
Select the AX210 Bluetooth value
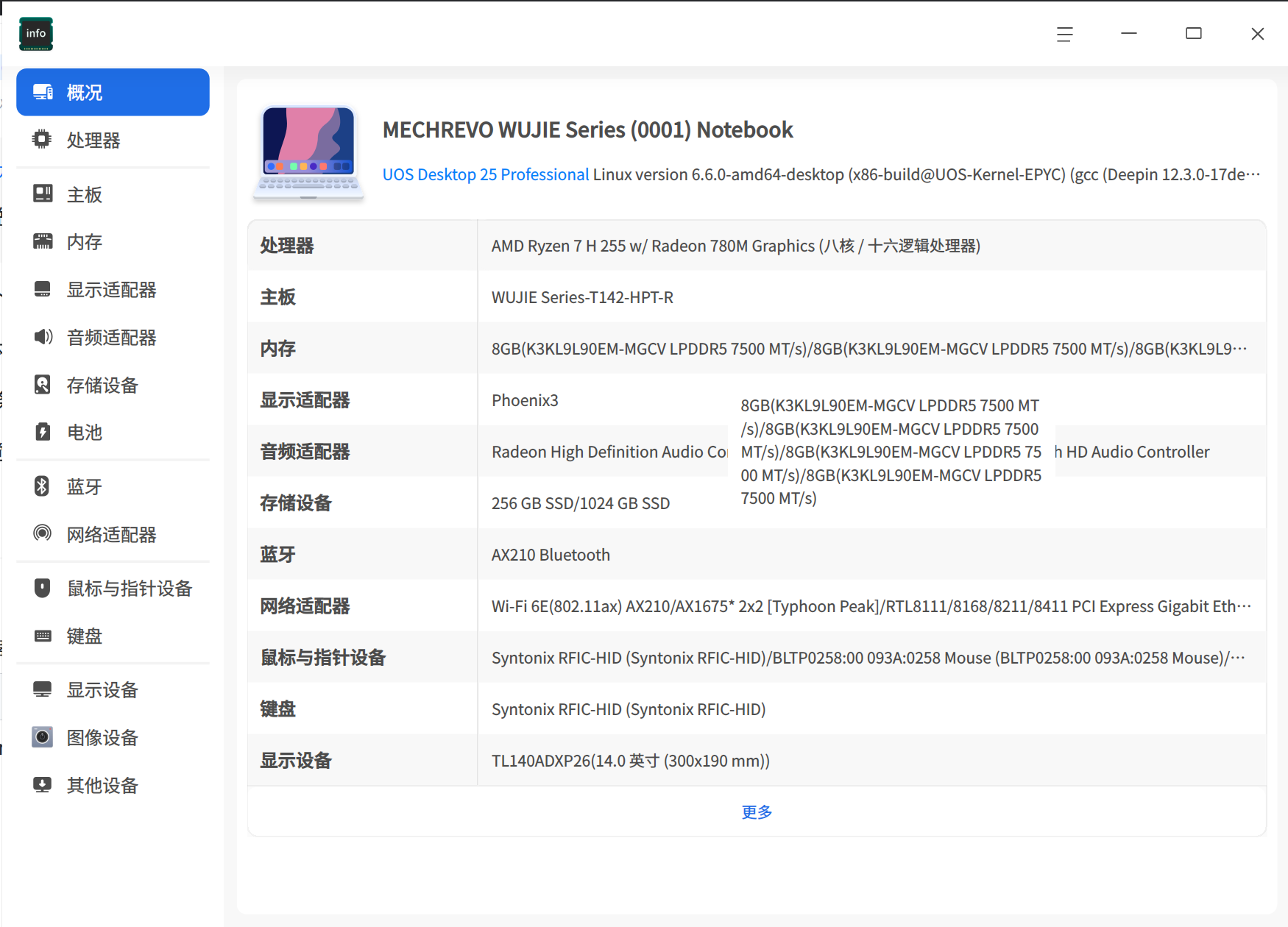pos(551,555)
